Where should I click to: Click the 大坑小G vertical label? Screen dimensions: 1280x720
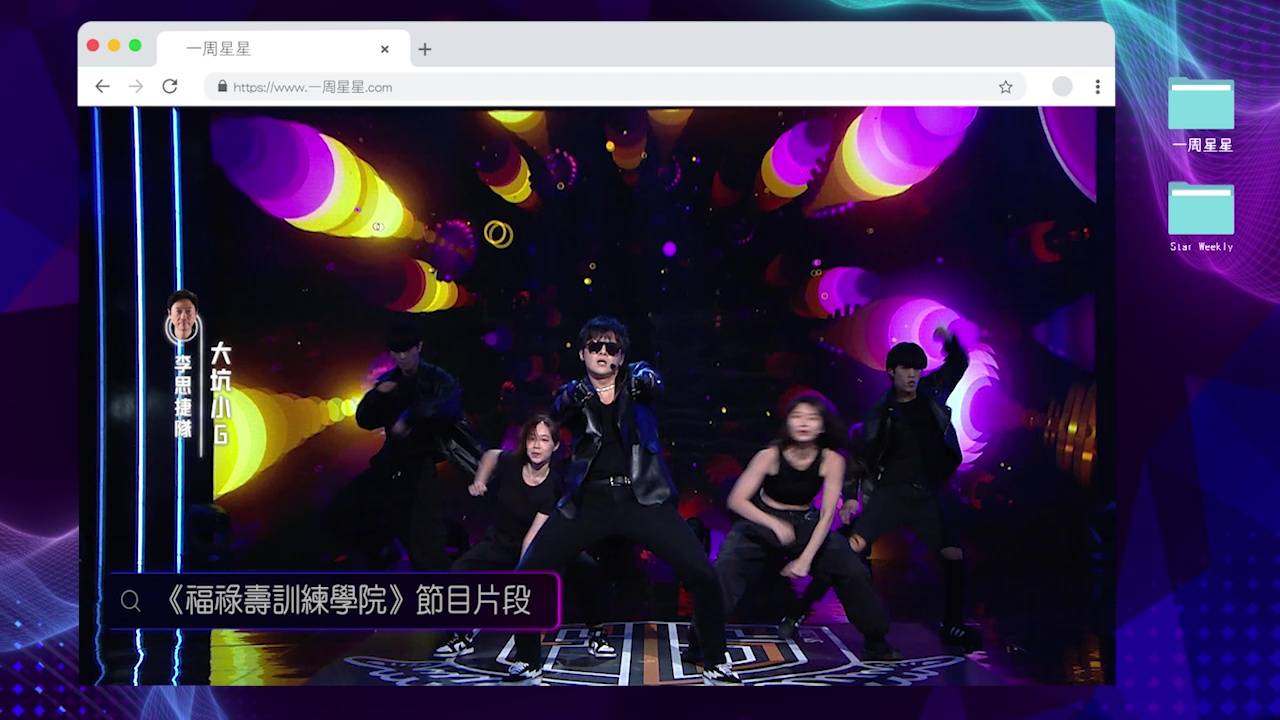pyautogui.click(x=220, y=392)
